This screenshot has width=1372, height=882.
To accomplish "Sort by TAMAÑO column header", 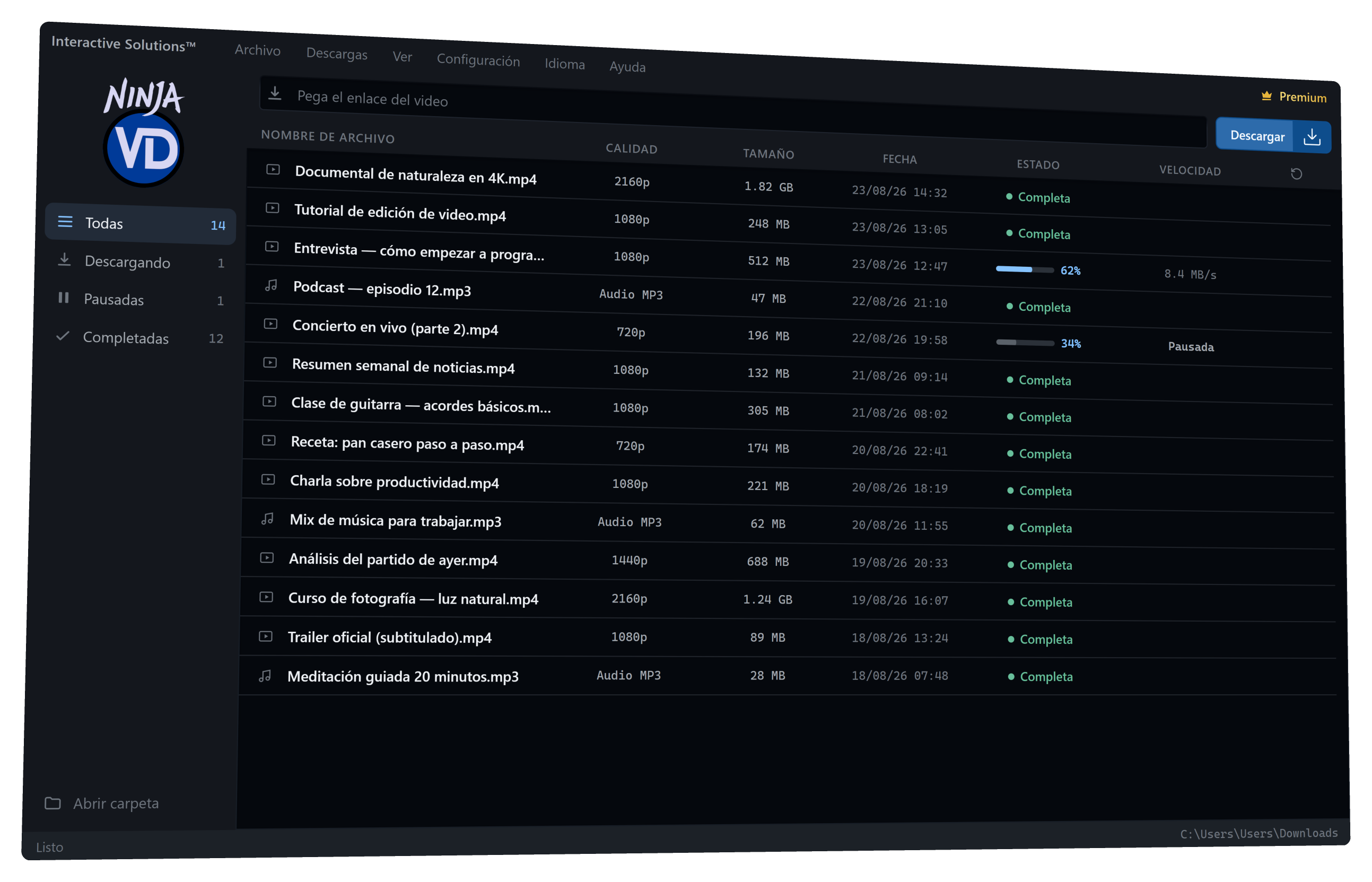I will tap(768, 153).
